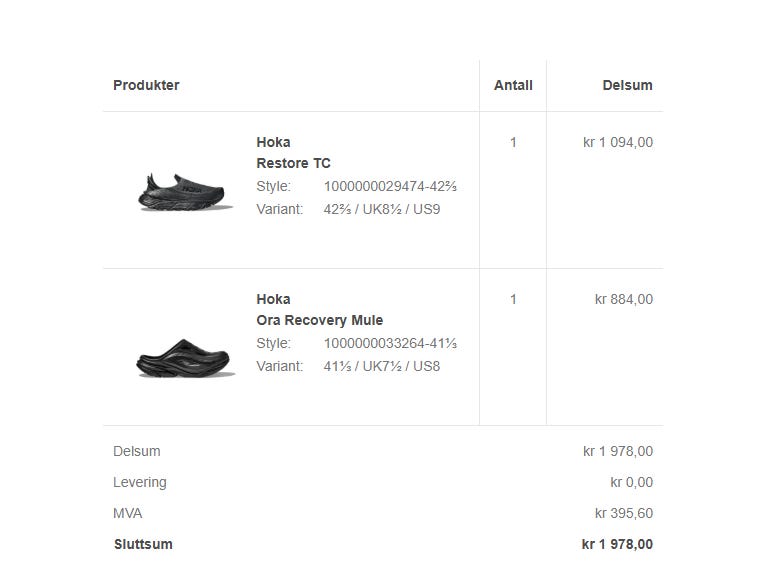Click variant text 42⅔ / UK8½ / US9
This screenshot has height=582, width=781.
(x=382, y=209)
